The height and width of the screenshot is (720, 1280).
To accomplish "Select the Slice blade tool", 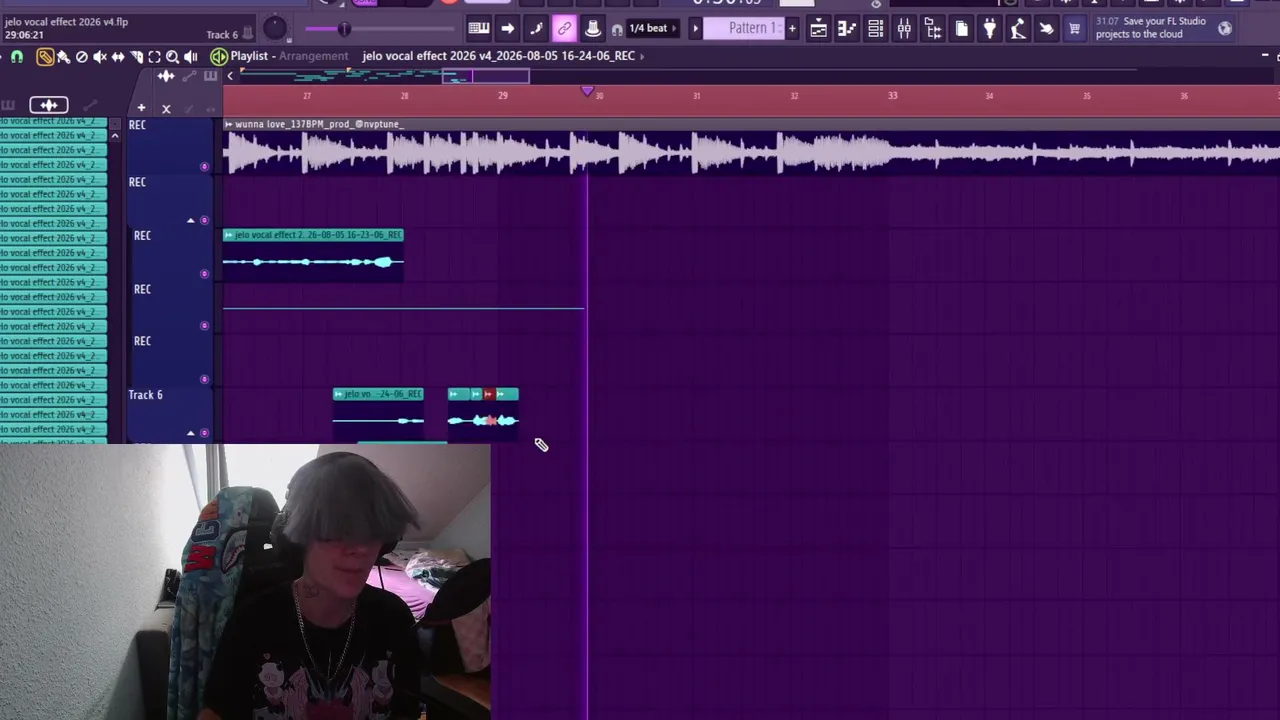I will [x=136, y=57].
